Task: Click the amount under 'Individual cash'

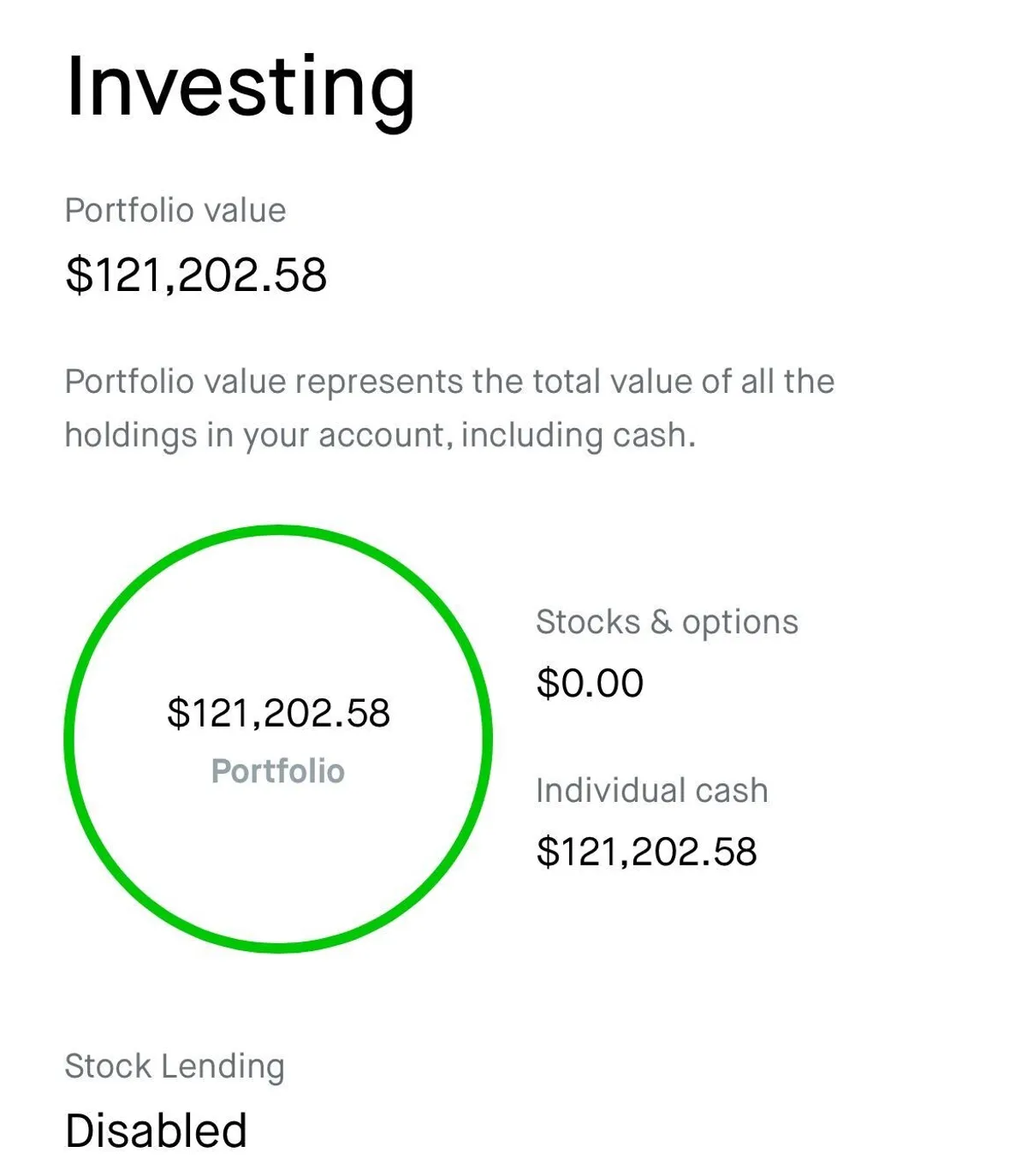Action: [x=646, y=852]
